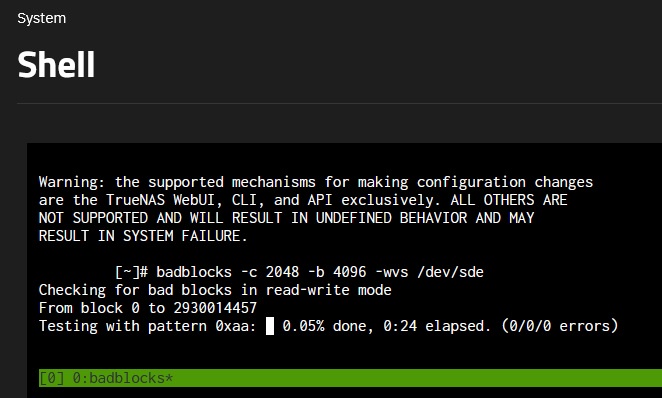Select the 0:badblocks* tmux window label

point(122,378)
